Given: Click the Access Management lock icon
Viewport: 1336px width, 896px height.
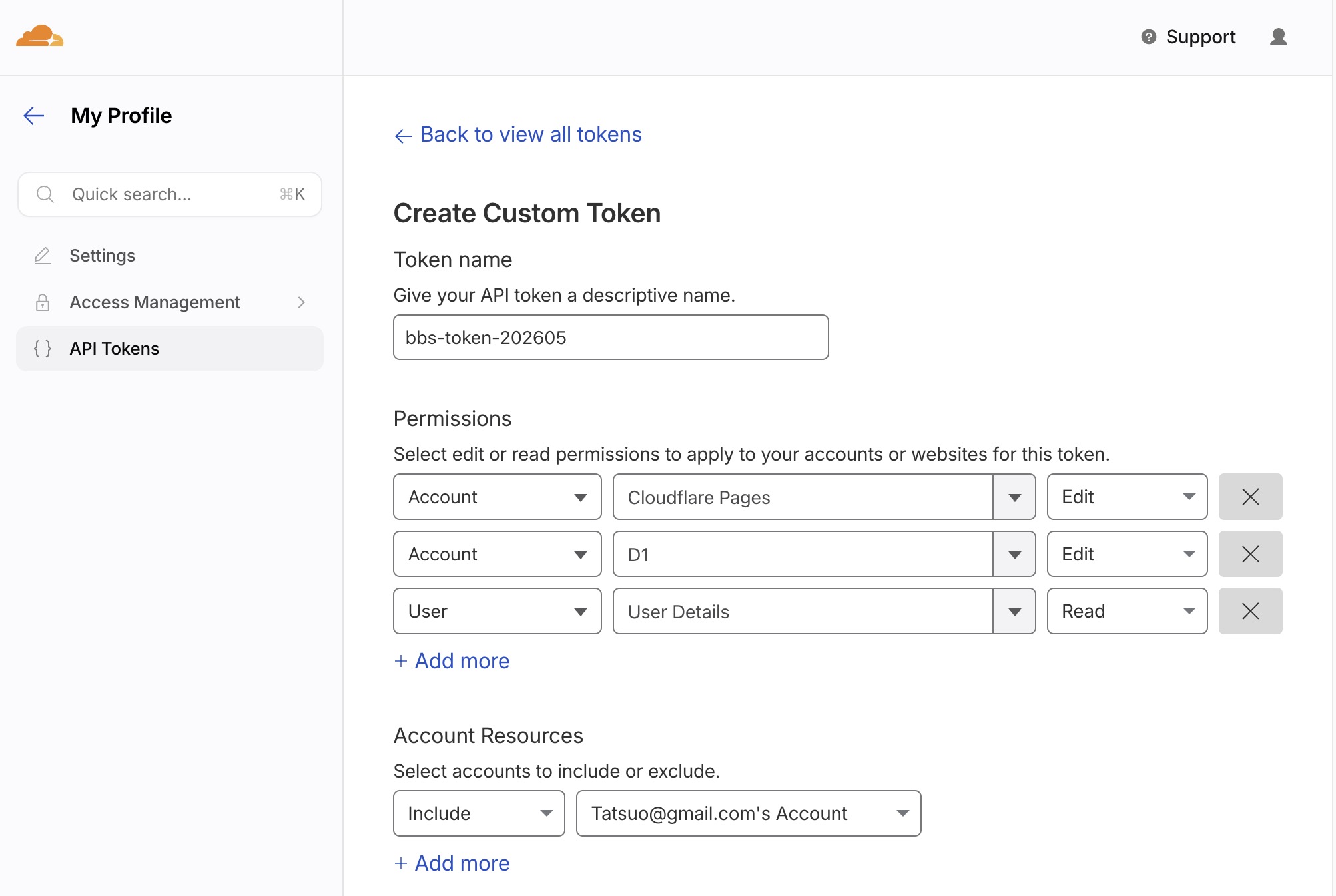Looking at the screenshot, I should coord(43,302).
